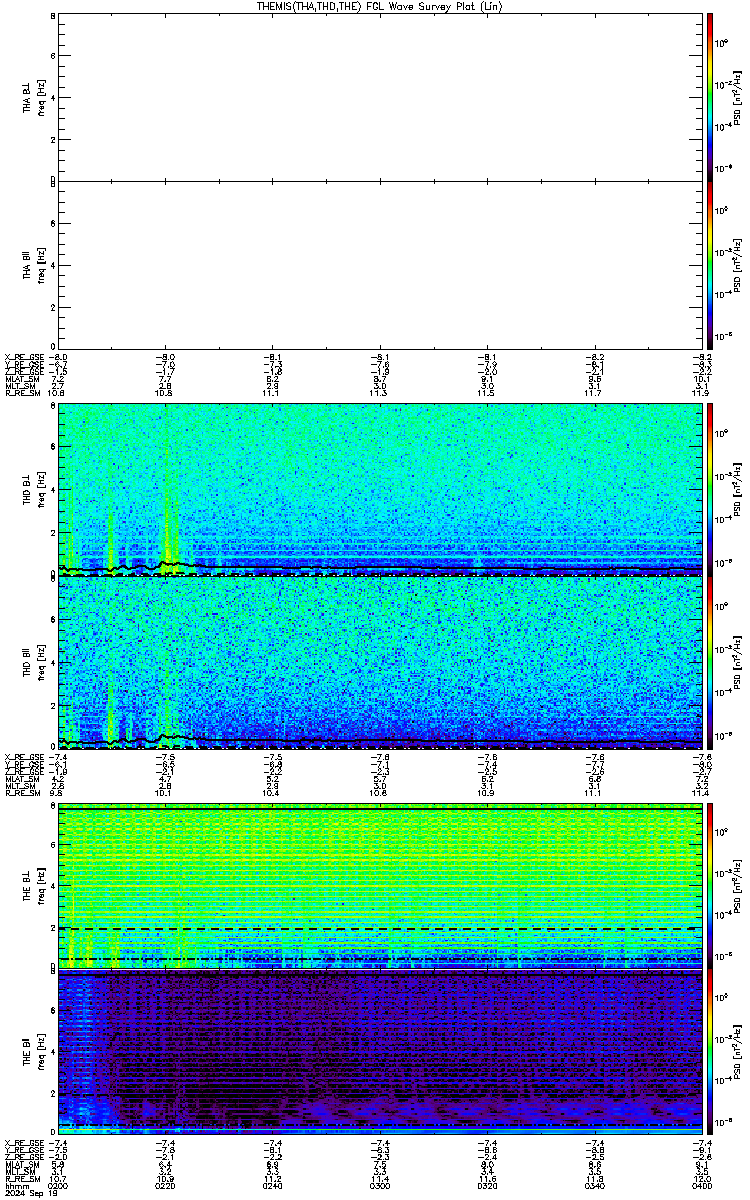Click the THA B perpendicular spectrogram panel
Image resolution: width=750 pixels, height=1200 pixels.
coord(380,96)
